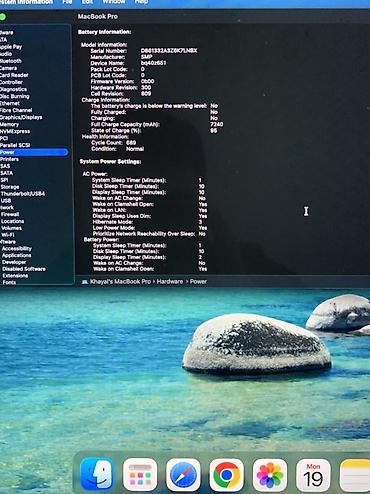Click the Condition value Normal
The width and height of the screenshot is (370, 494).
pos(135,149)
